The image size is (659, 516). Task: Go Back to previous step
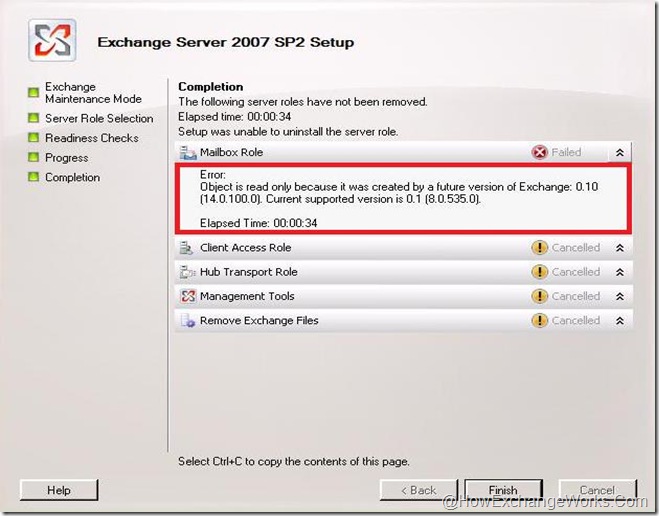pyautogui.click(x=419, y=490)
